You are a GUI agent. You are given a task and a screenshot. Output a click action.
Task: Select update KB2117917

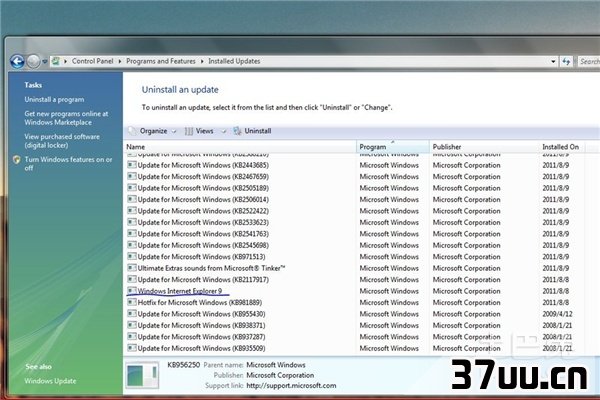tap(203, 280)
